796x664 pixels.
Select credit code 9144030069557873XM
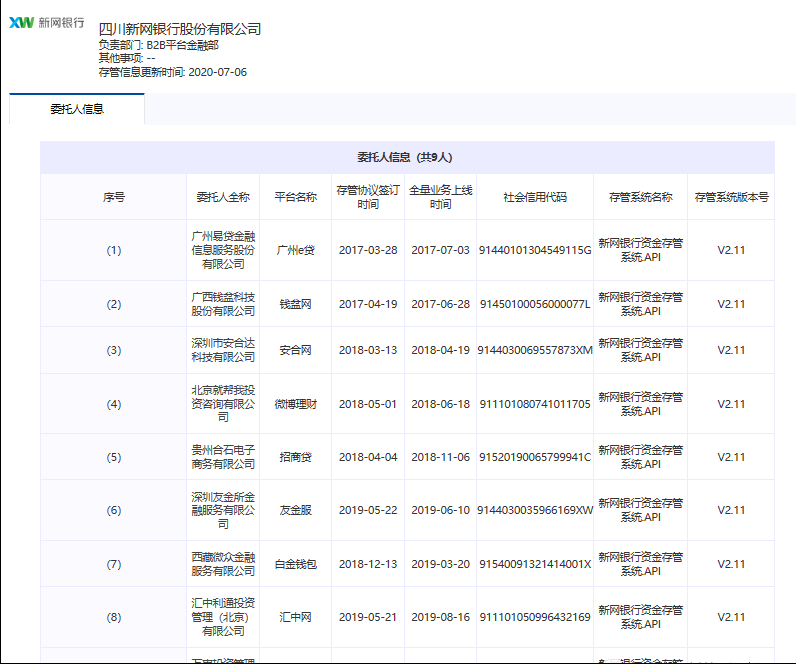coord(535,350)
